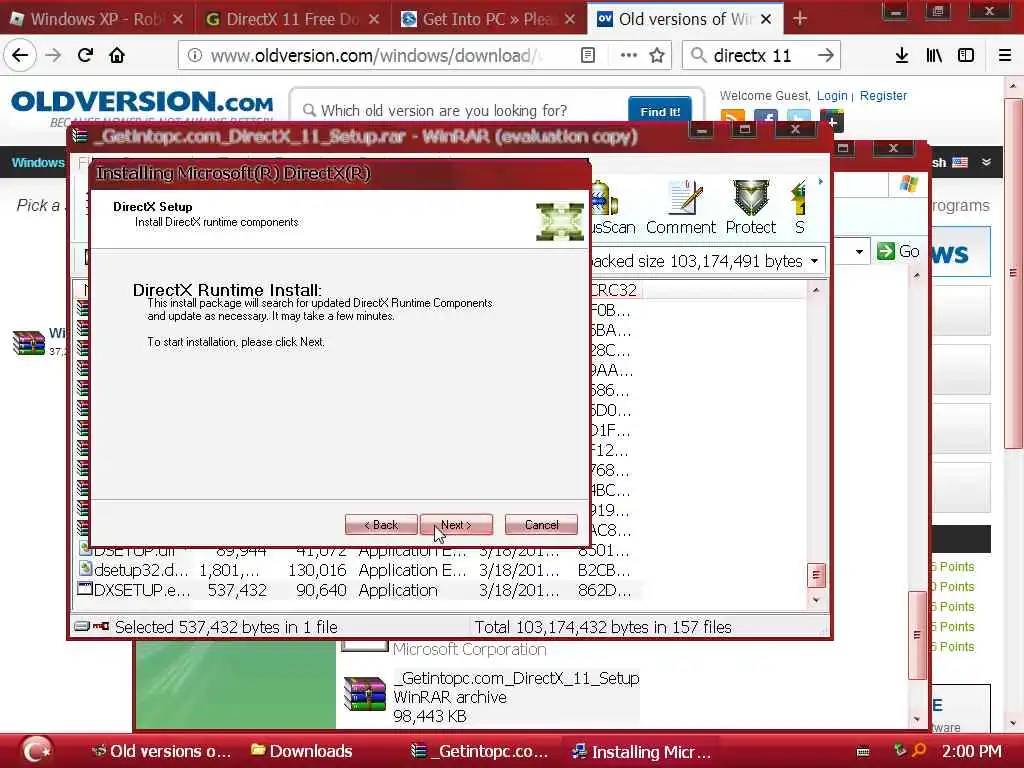1024x768 pixels.
Task: Click Go button in Explorer window
Action: tap(899, 251)
